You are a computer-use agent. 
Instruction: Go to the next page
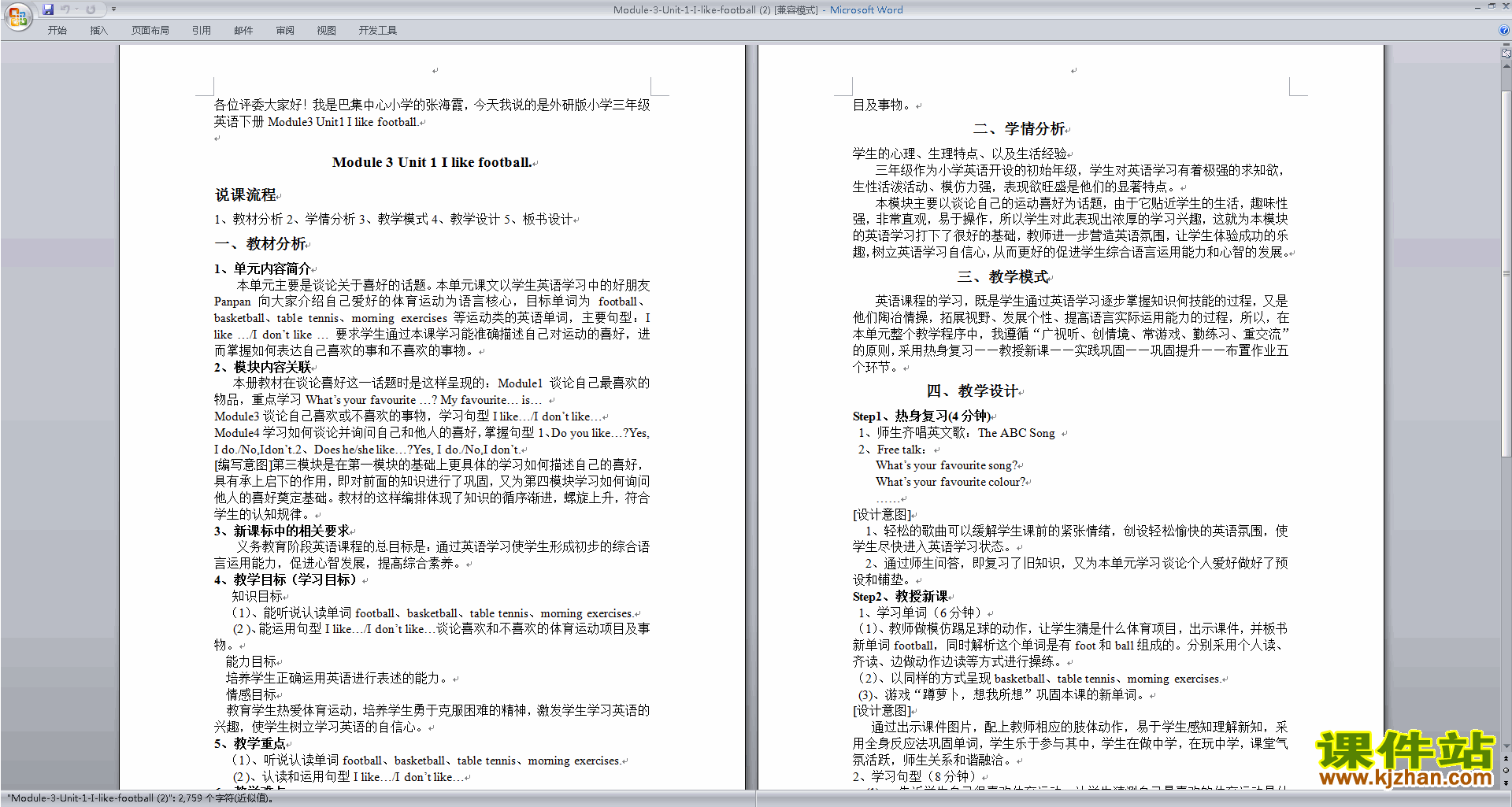pyautogui.click(x=1506, y=783)
